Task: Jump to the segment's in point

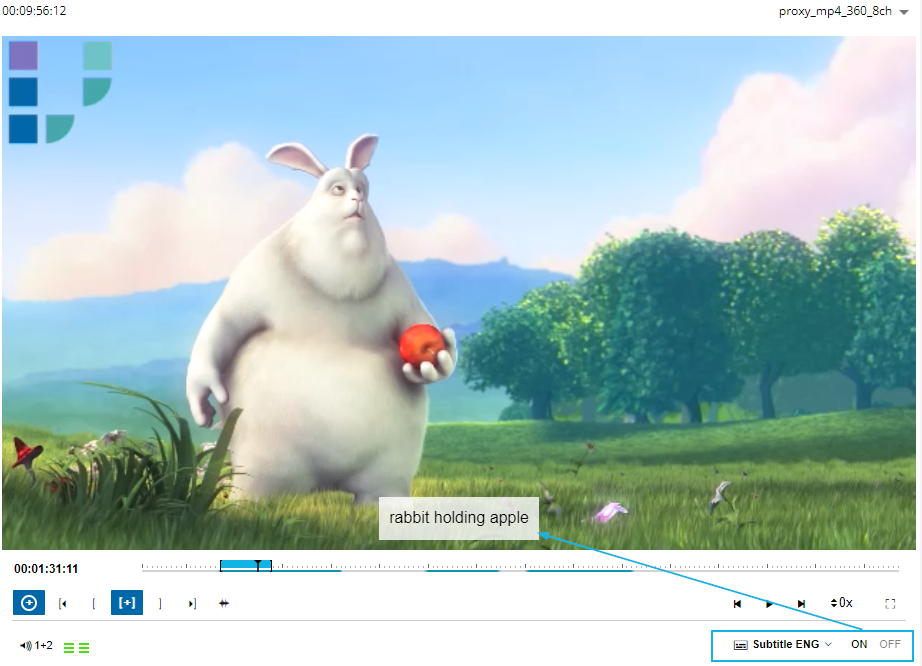Action: (63, 604)
